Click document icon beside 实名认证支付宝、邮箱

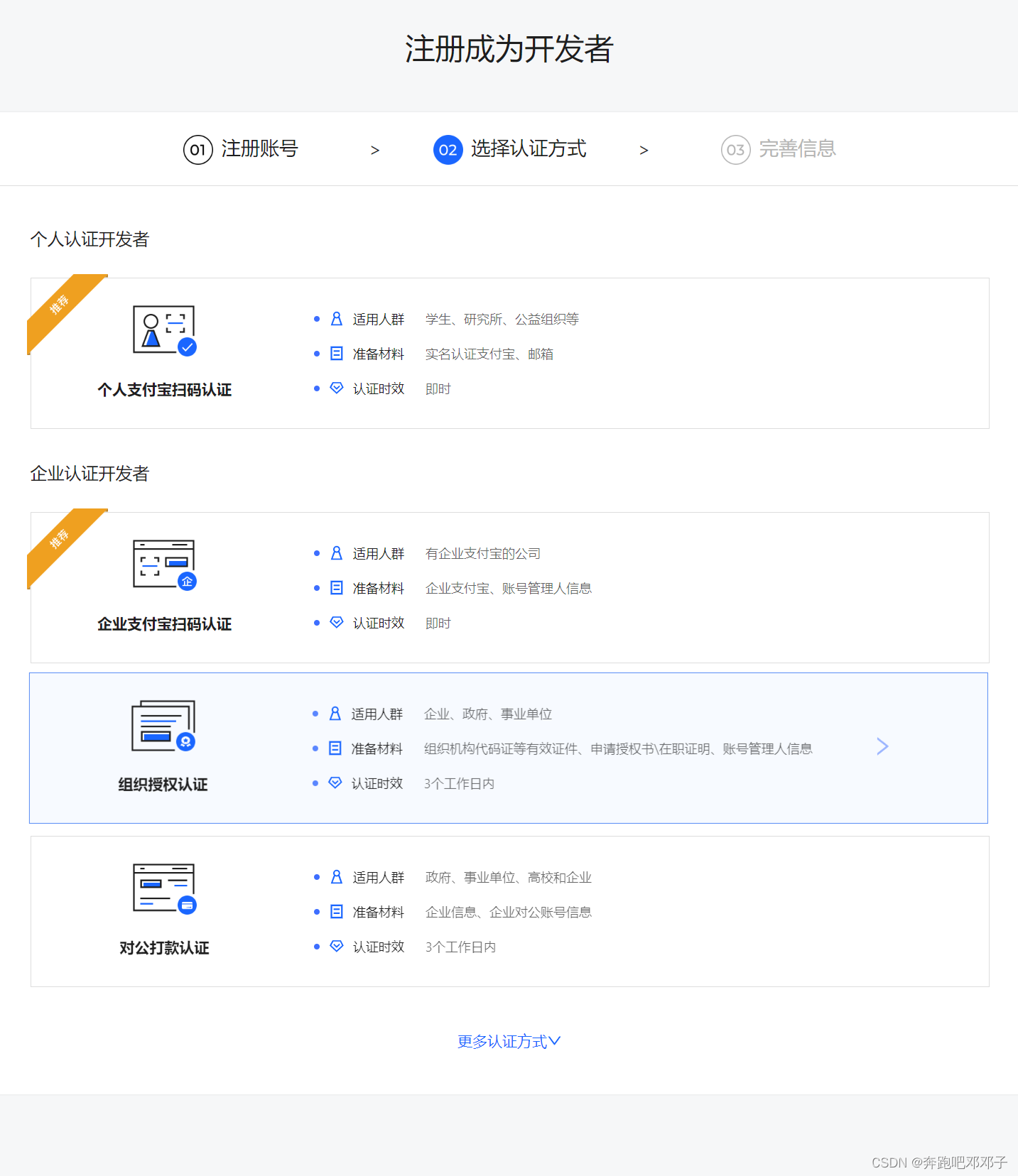(337, 354)
